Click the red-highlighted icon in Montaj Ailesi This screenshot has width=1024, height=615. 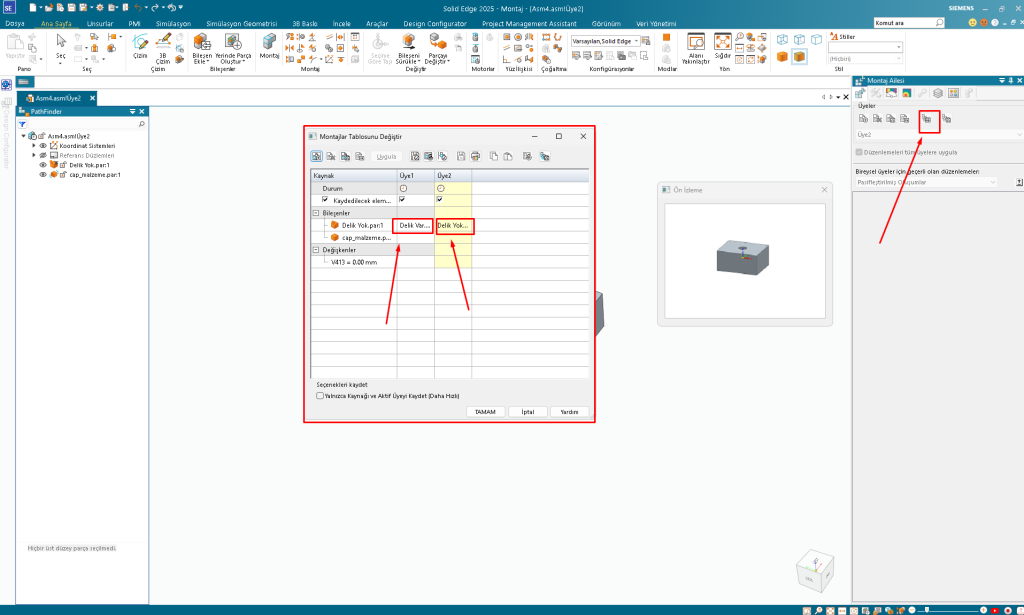[930, 119]
